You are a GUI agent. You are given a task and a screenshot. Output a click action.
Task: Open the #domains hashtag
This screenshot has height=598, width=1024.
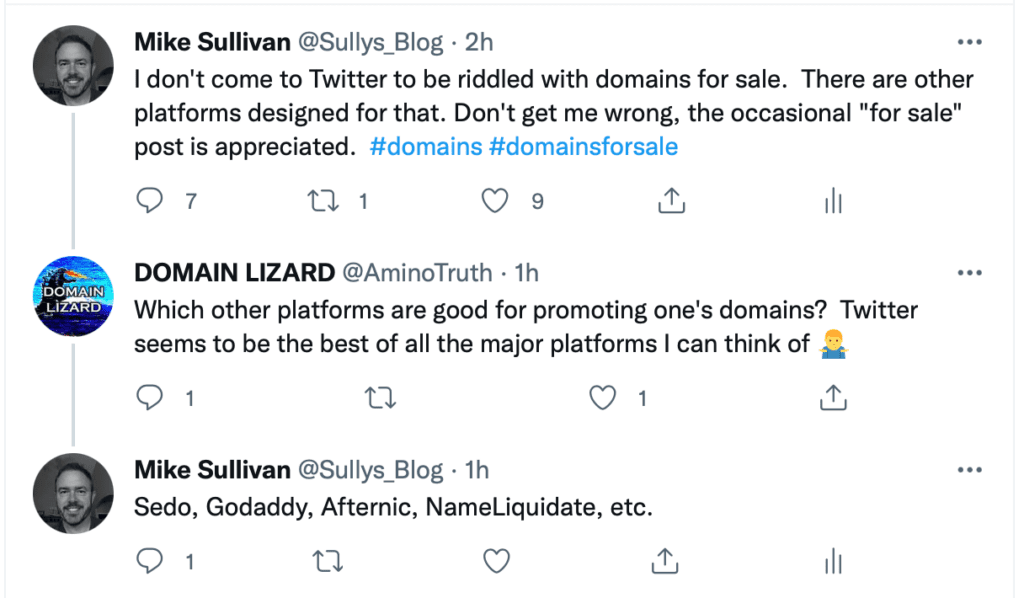424,147
